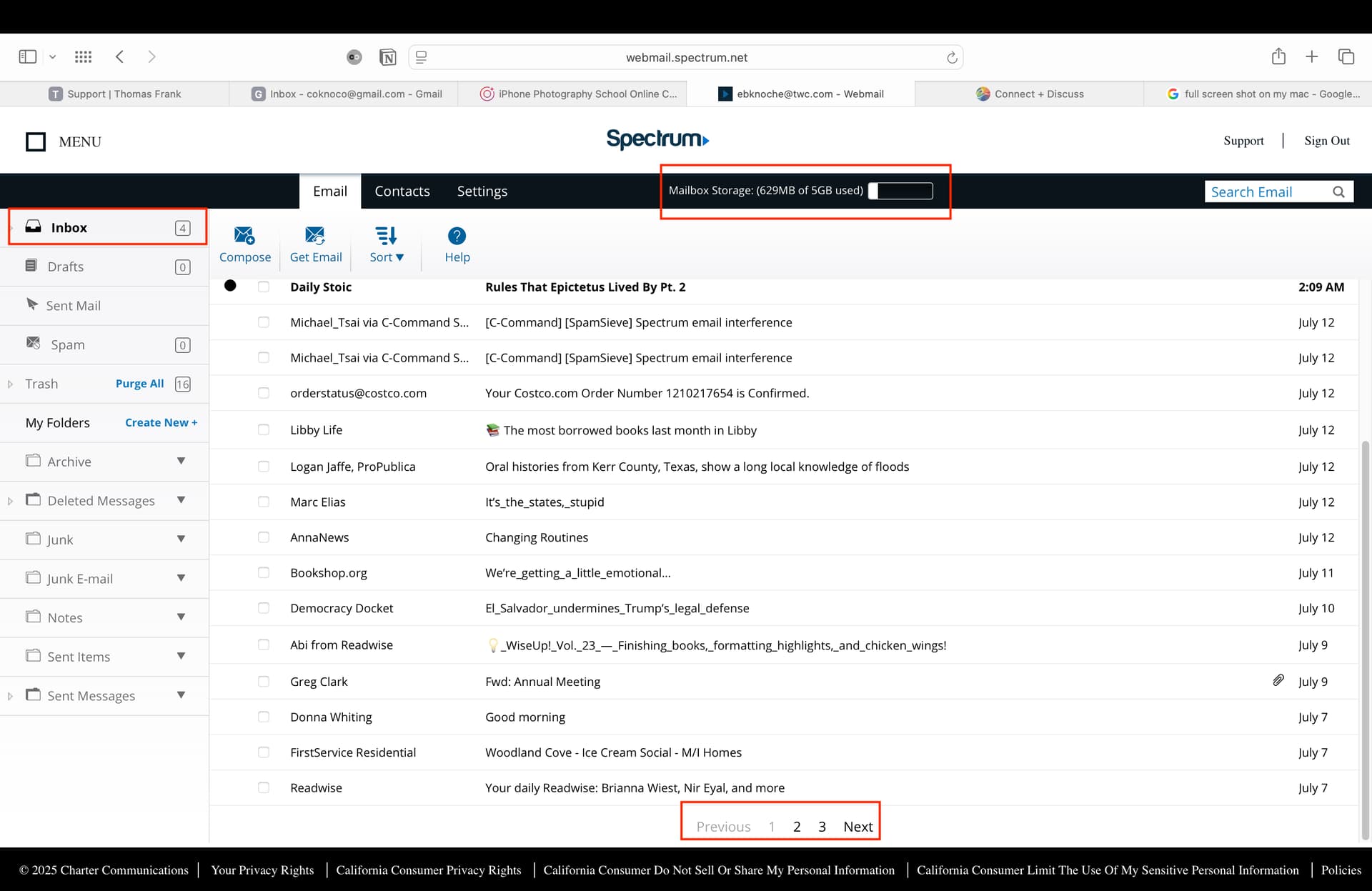The image size is (1372, 891).
Task: Open the Junk E-mail dropdown arrow
Action: (x=182, y=578)
